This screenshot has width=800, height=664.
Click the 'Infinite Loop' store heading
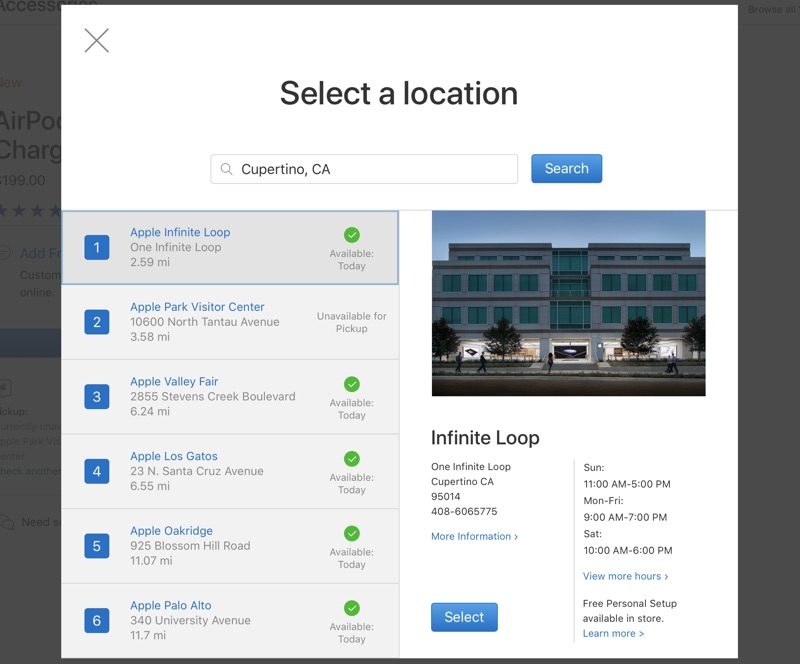(x=485, y=438)
